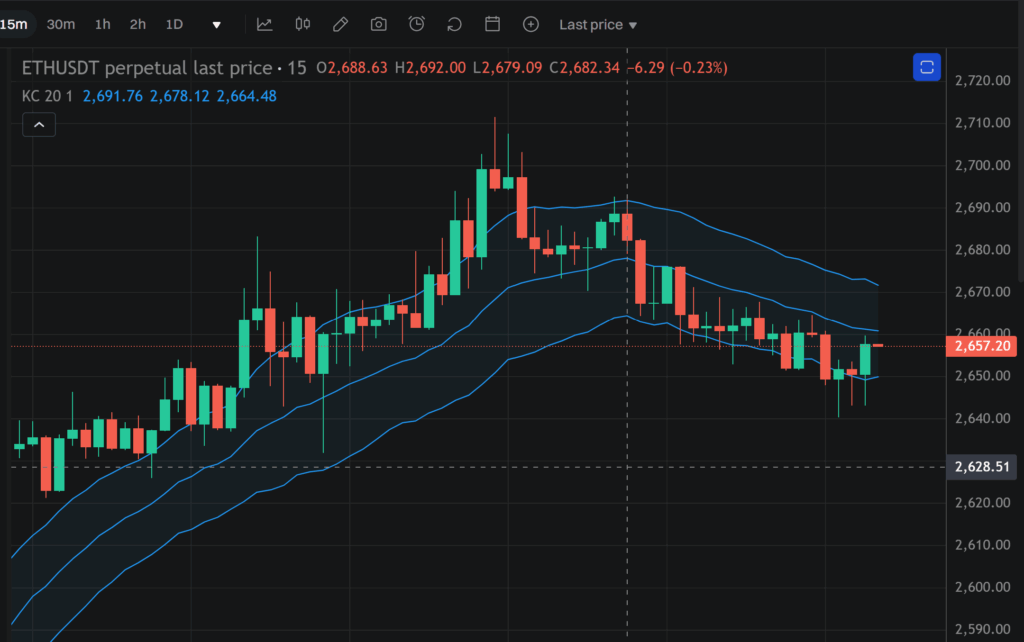The image size is (1024, 642).
Task: Open the alert clock icon
Action: tap(416, 24)
